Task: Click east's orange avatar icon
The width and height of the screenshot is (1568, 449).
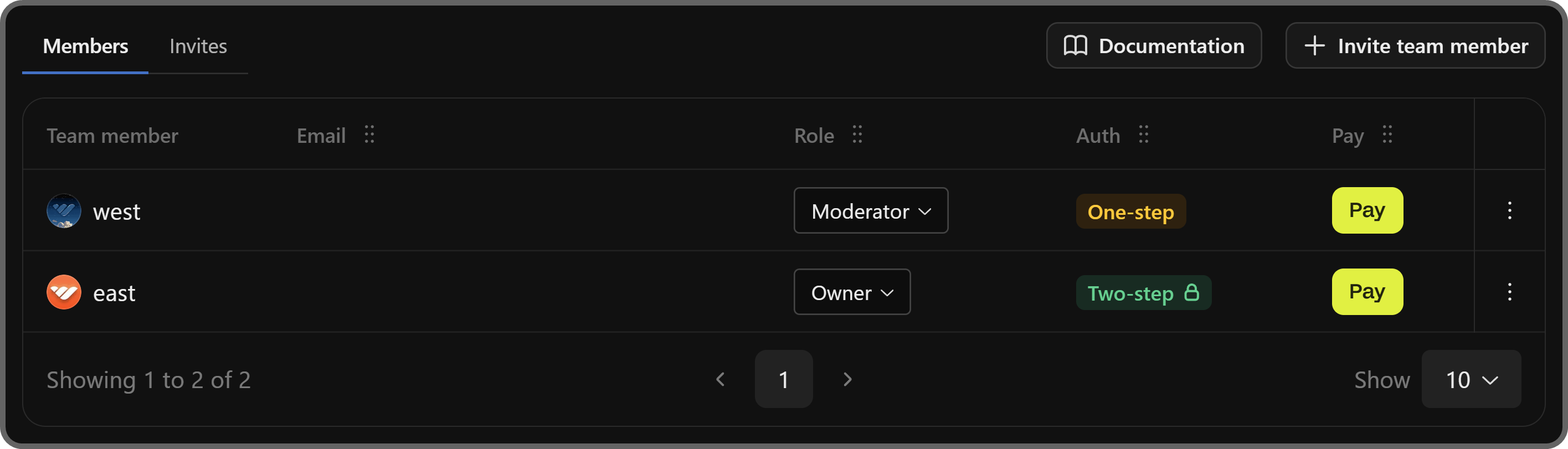Action: pyautogui.click(x=64, y=293)
